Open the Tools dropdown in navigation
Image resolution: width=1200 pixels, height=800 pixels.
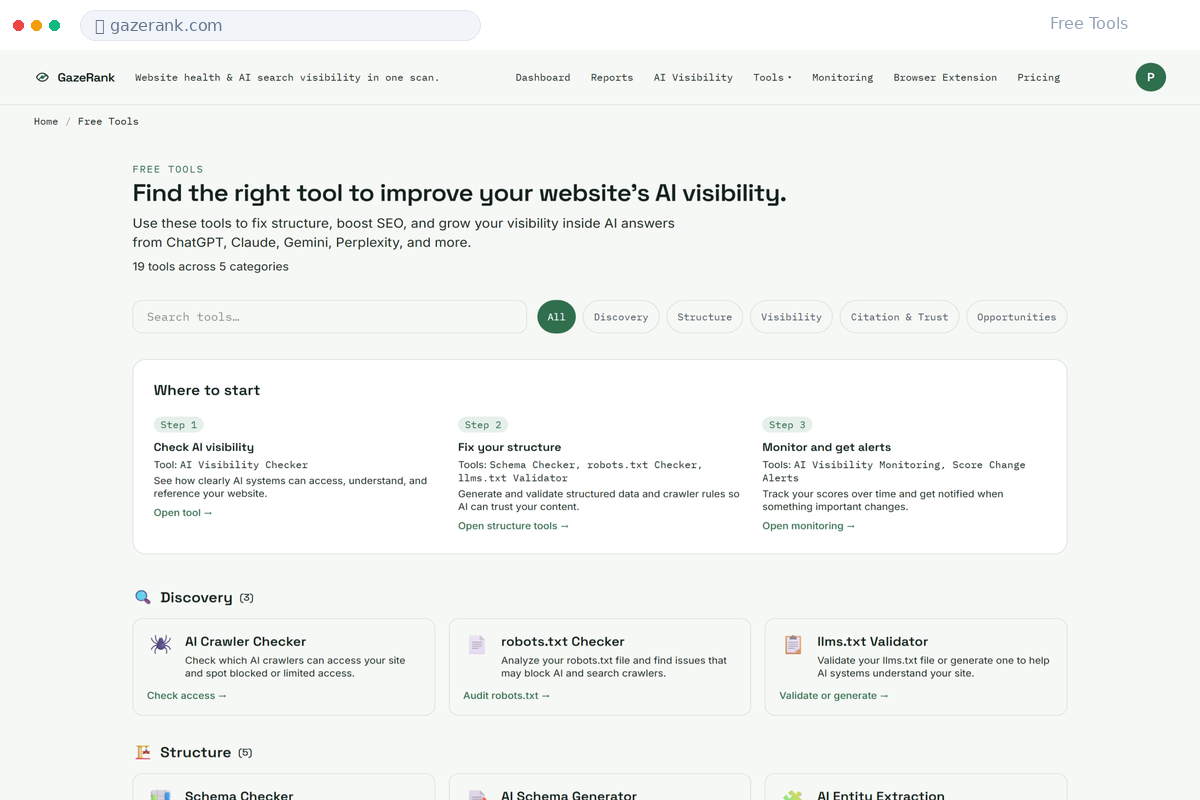pos(772,77)
